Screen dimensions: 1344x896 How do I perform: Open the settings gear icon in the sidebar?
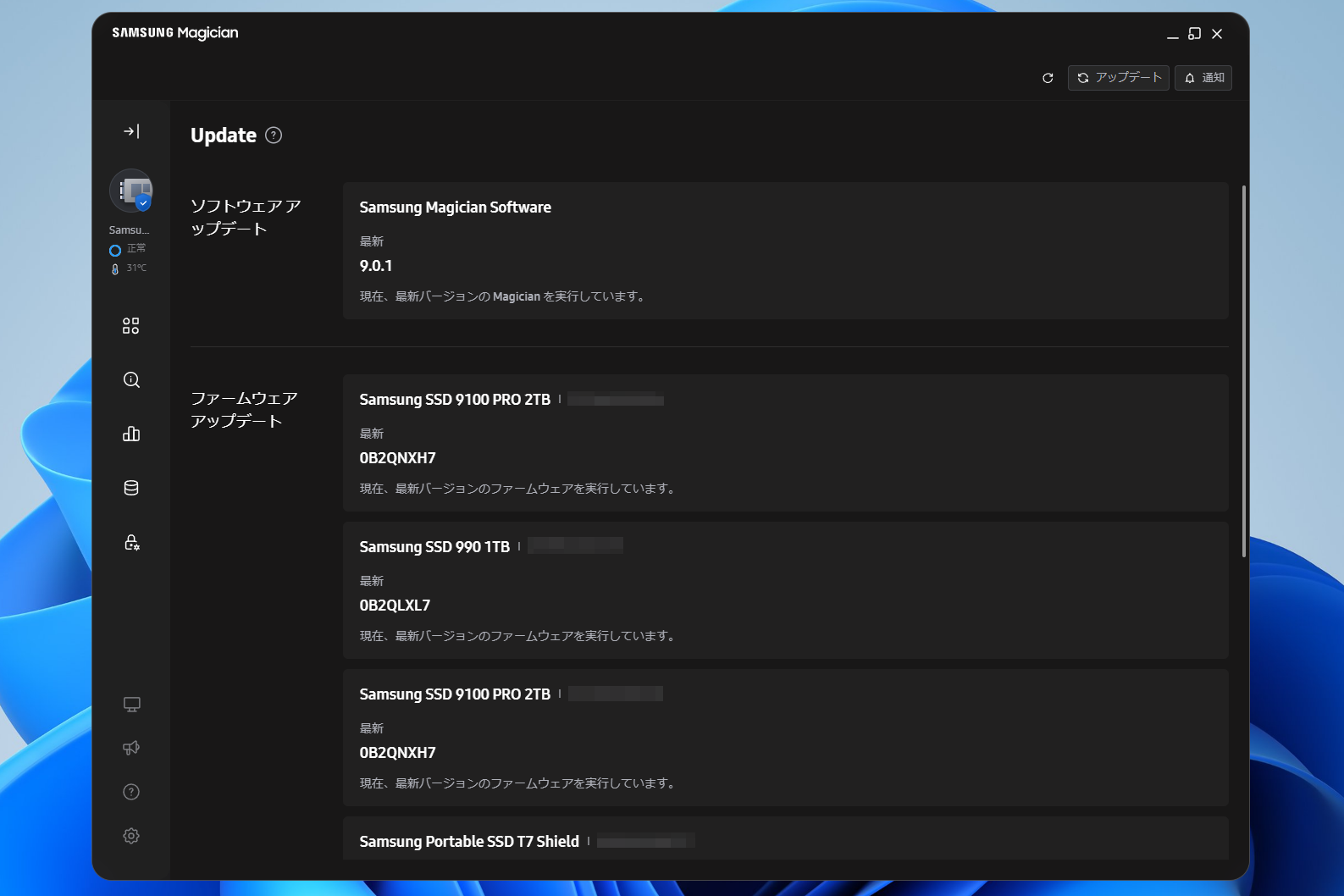[131, 836]
